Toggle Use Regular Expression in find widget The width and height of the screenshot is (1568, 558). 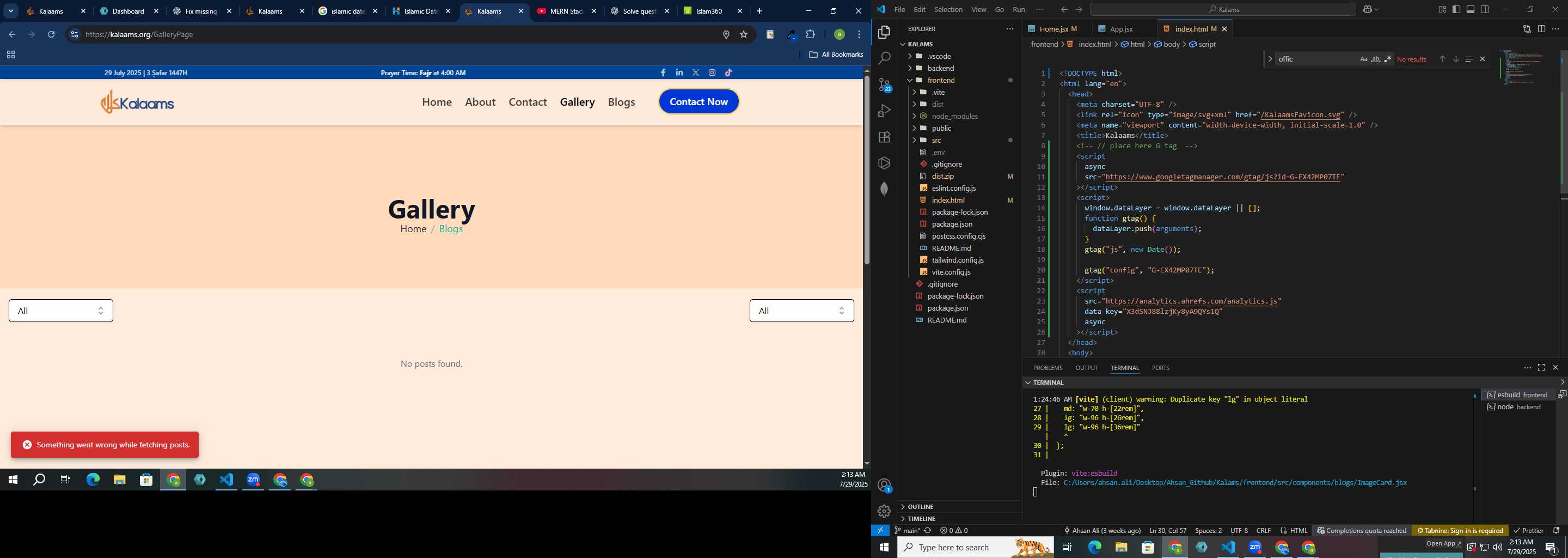click(x=1388, y=59)
